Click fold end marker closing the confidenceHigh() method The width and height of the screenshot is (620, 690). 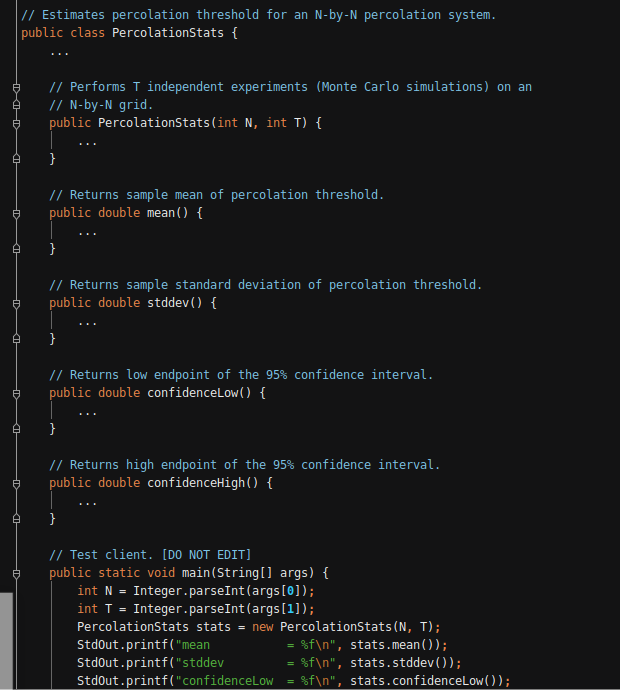coord(16,519)
